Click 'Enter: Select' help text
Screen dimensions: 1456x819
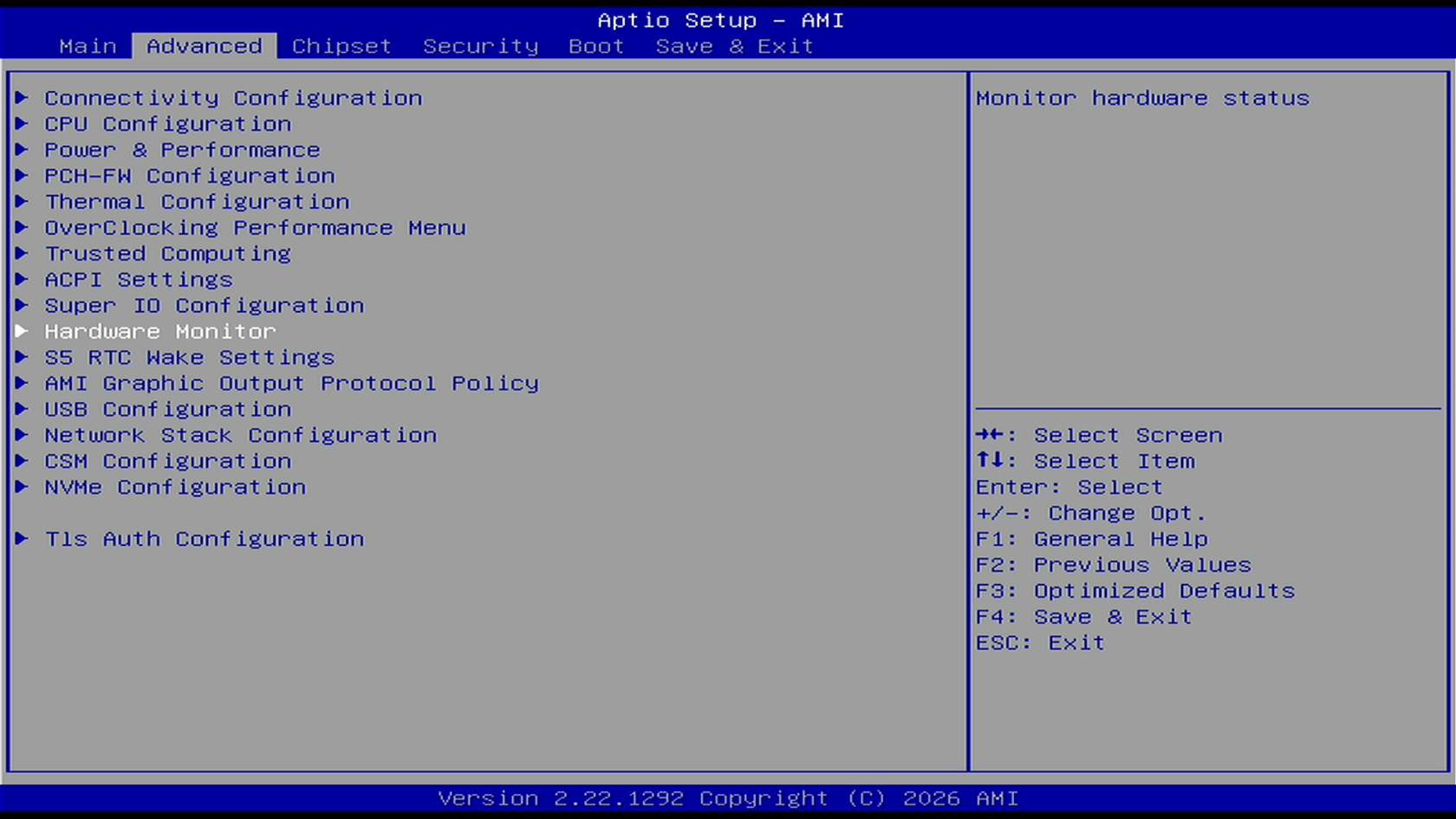(x=1069, y=488)
